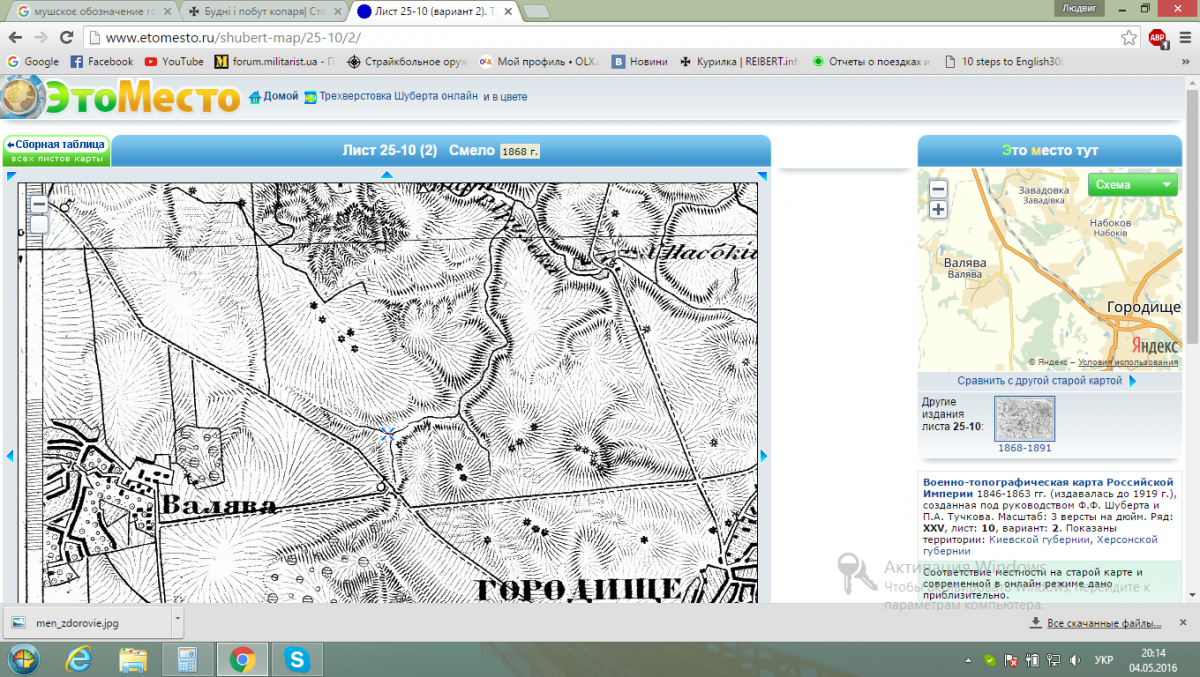
Task: Launch Skype from the taskbar
Action: (x=296, y=658)
